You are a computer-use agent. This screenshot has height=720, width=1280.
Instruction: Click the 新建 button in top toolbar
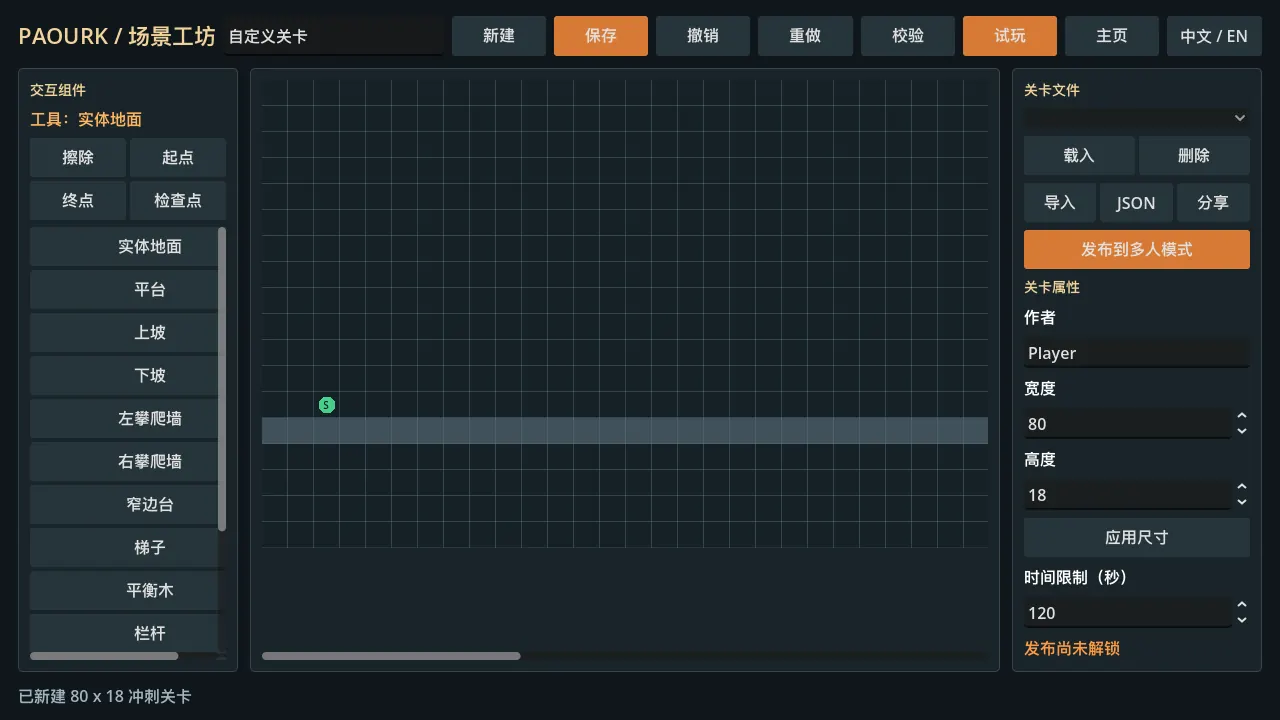(499, 36)
